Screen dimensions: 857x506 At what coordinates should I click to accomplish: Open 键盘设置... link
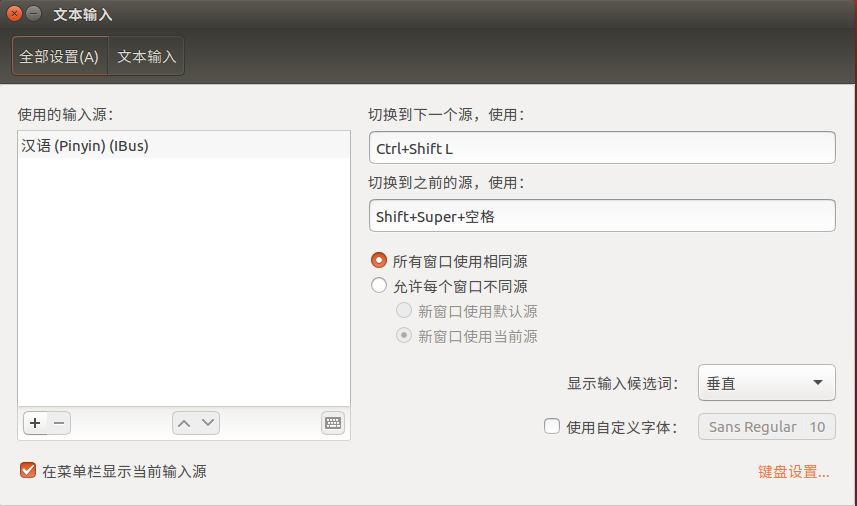[794, 472]
